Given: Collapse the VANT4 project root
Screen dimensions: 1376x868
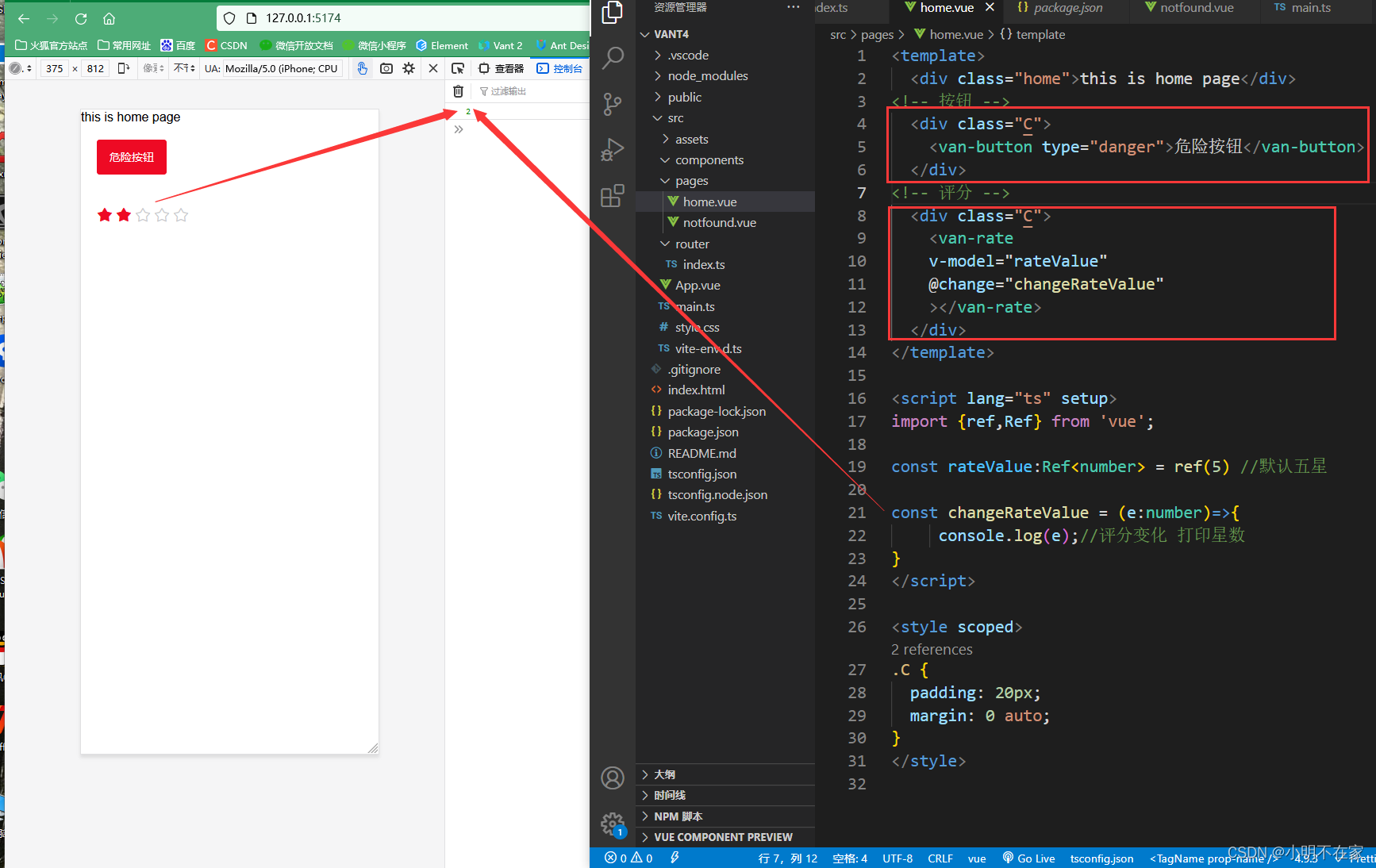Looking at the screenshot, I should click(725, 34).
